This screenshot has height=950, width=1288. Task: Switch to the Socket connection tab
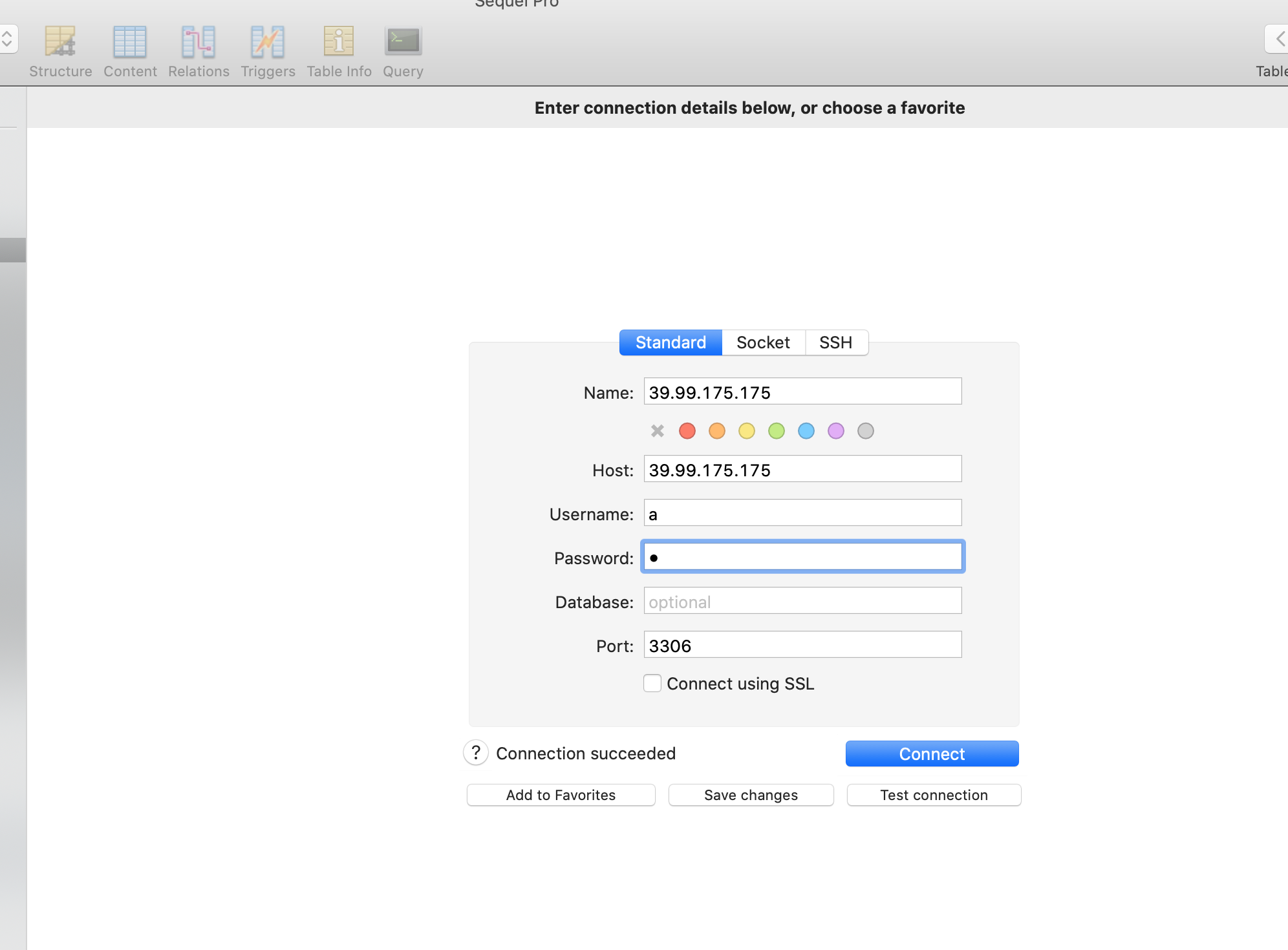pos(763,343)
